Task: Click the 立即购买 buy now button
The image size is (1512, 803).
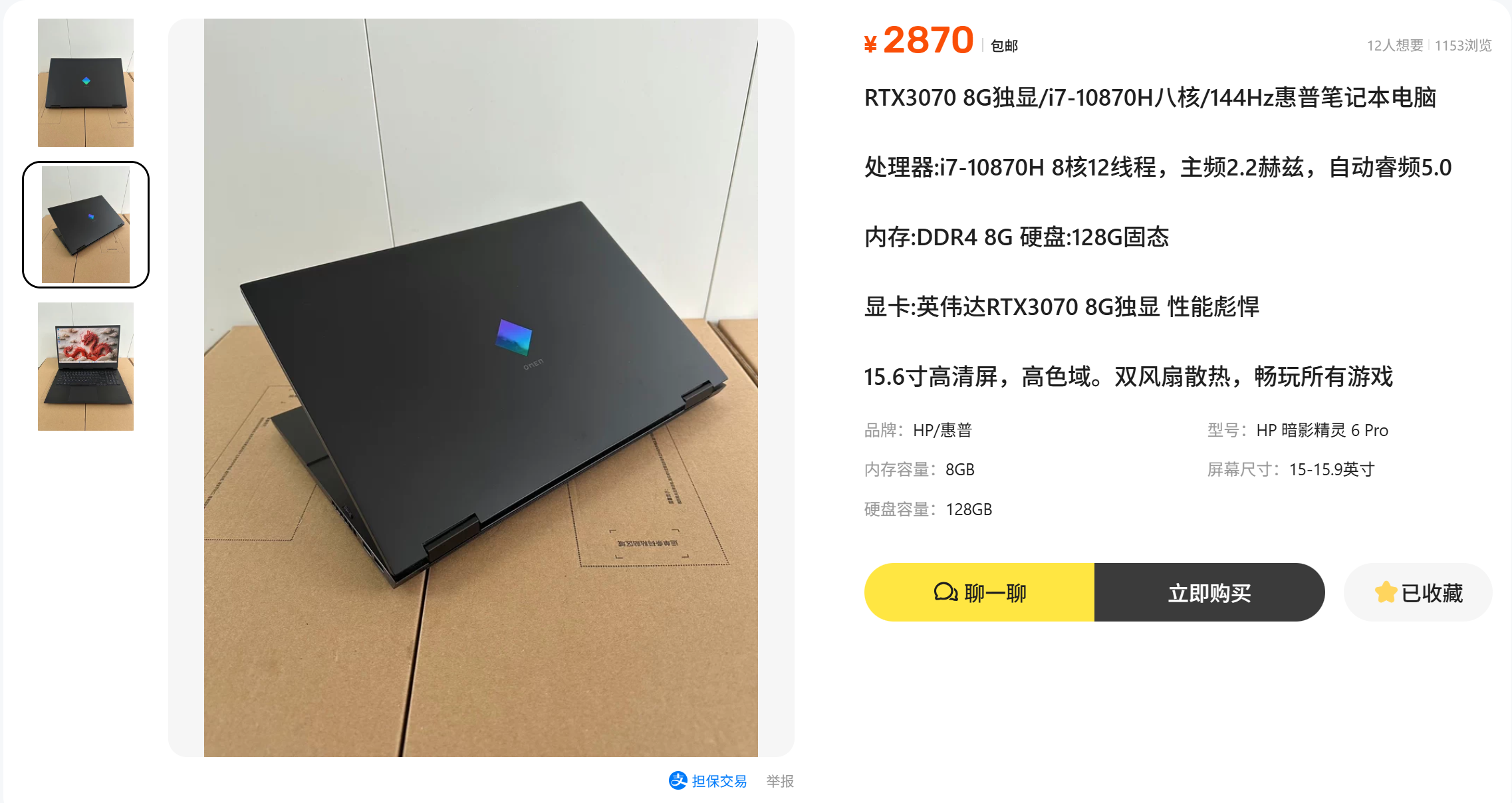Action: coord(1209,592)
